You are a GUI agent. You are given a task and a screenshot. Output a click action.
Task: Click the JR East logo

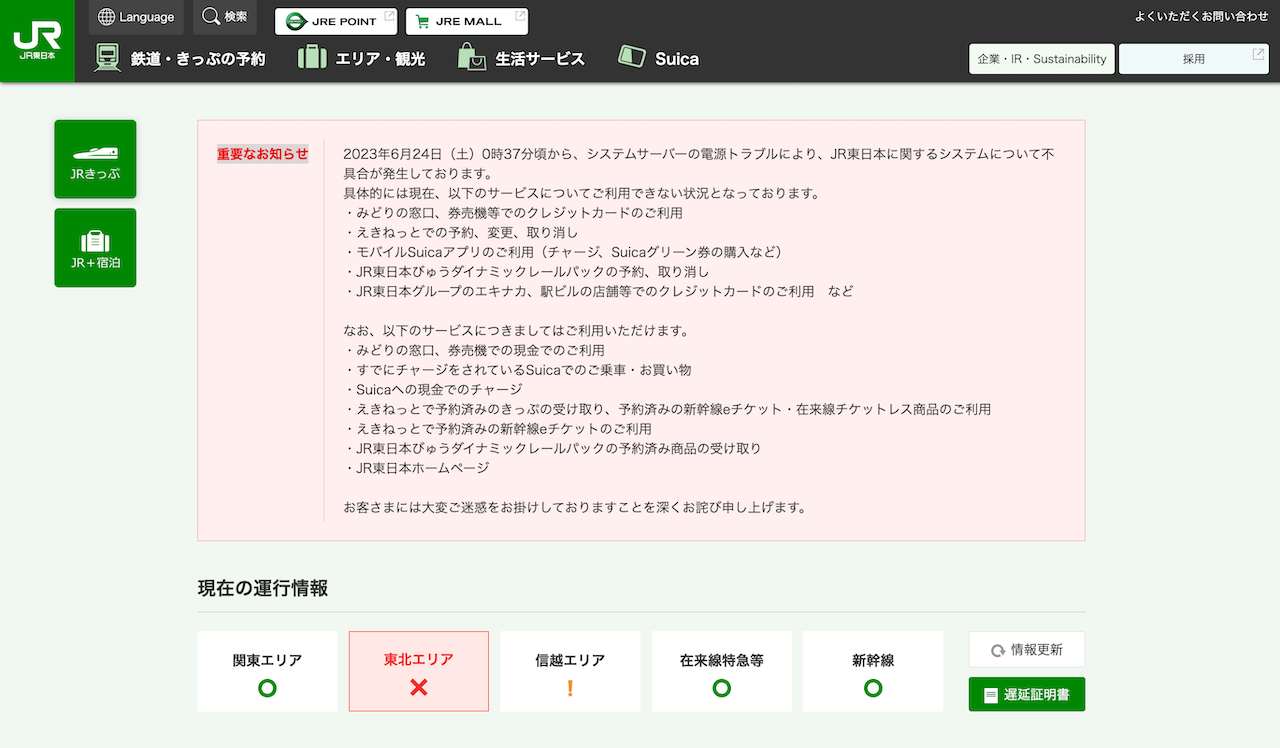tap(37, 41)
